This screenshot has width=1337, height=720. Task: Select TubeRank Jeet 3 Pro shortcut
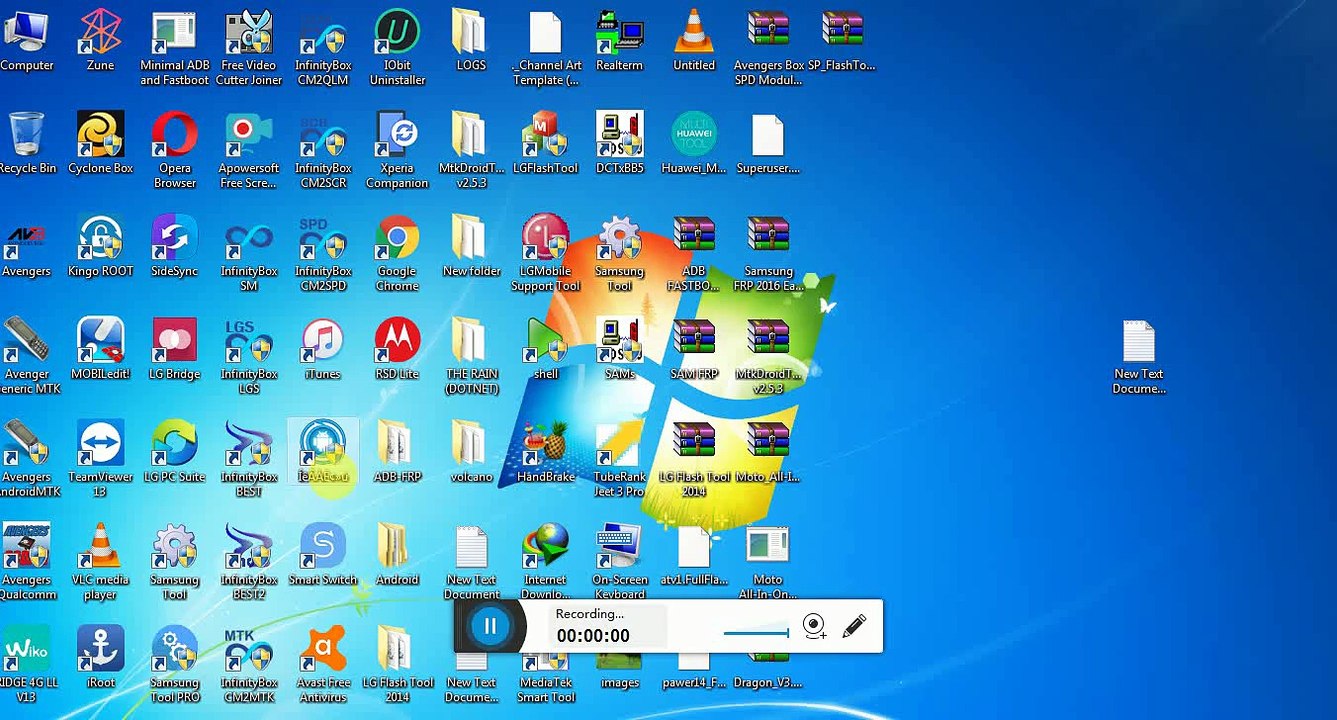click(x=620, y=459)
